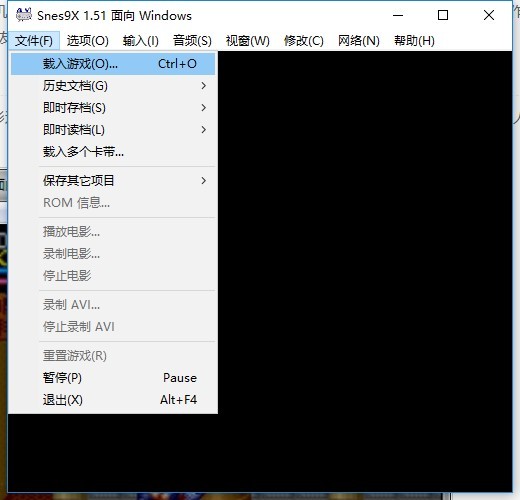Expand the 即时读档(L) submenu

113,130
